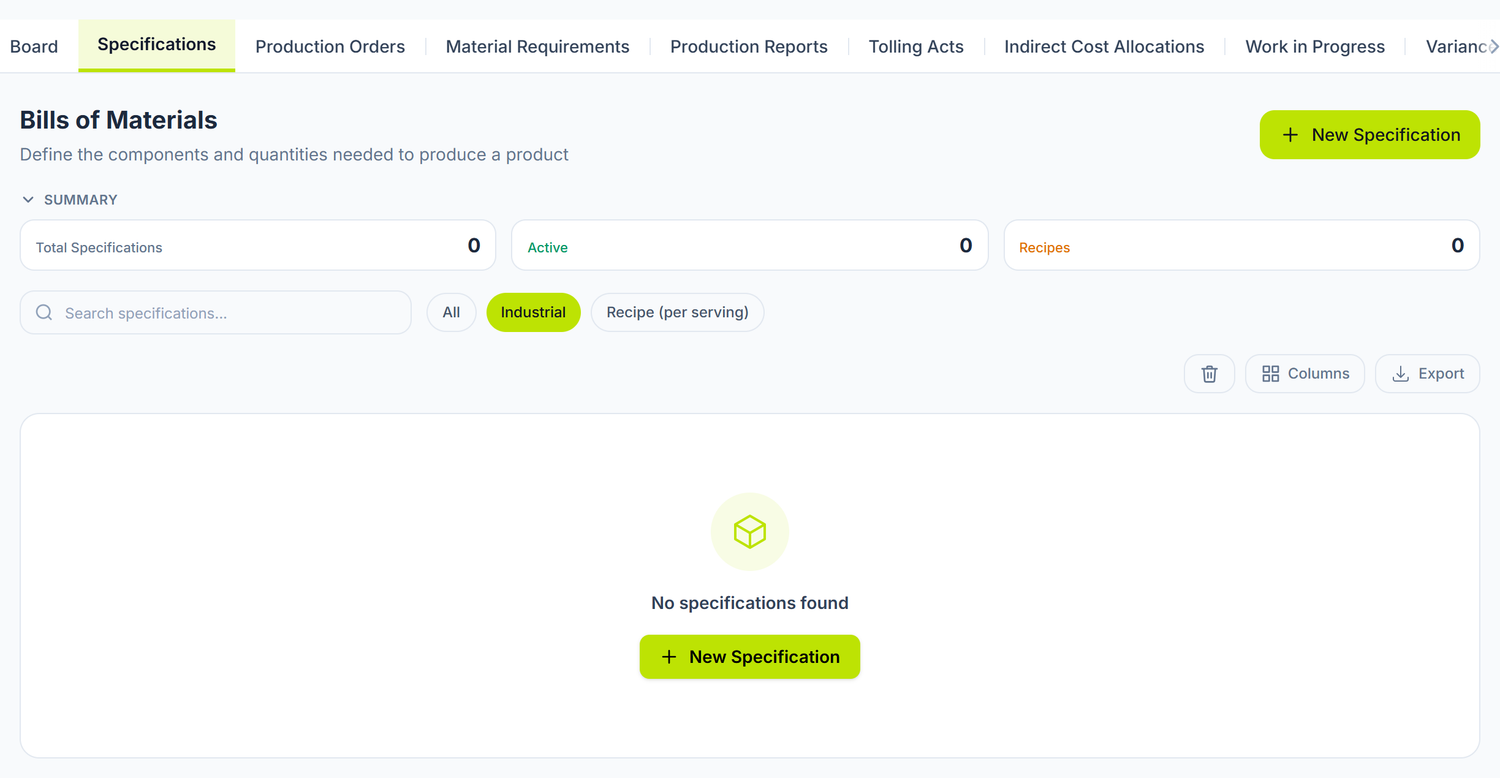Click the top New Specification button
Viewport: 1500px width, 778px height.
tap(1369, 134)
